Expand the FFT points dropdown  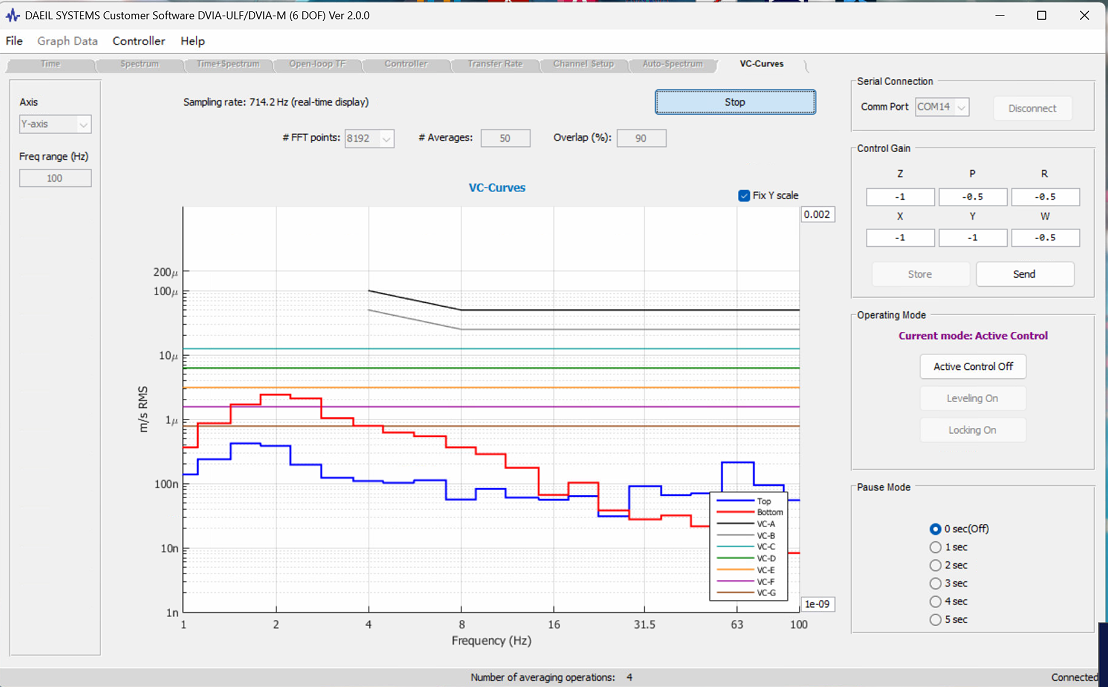[x=369, y=139]
